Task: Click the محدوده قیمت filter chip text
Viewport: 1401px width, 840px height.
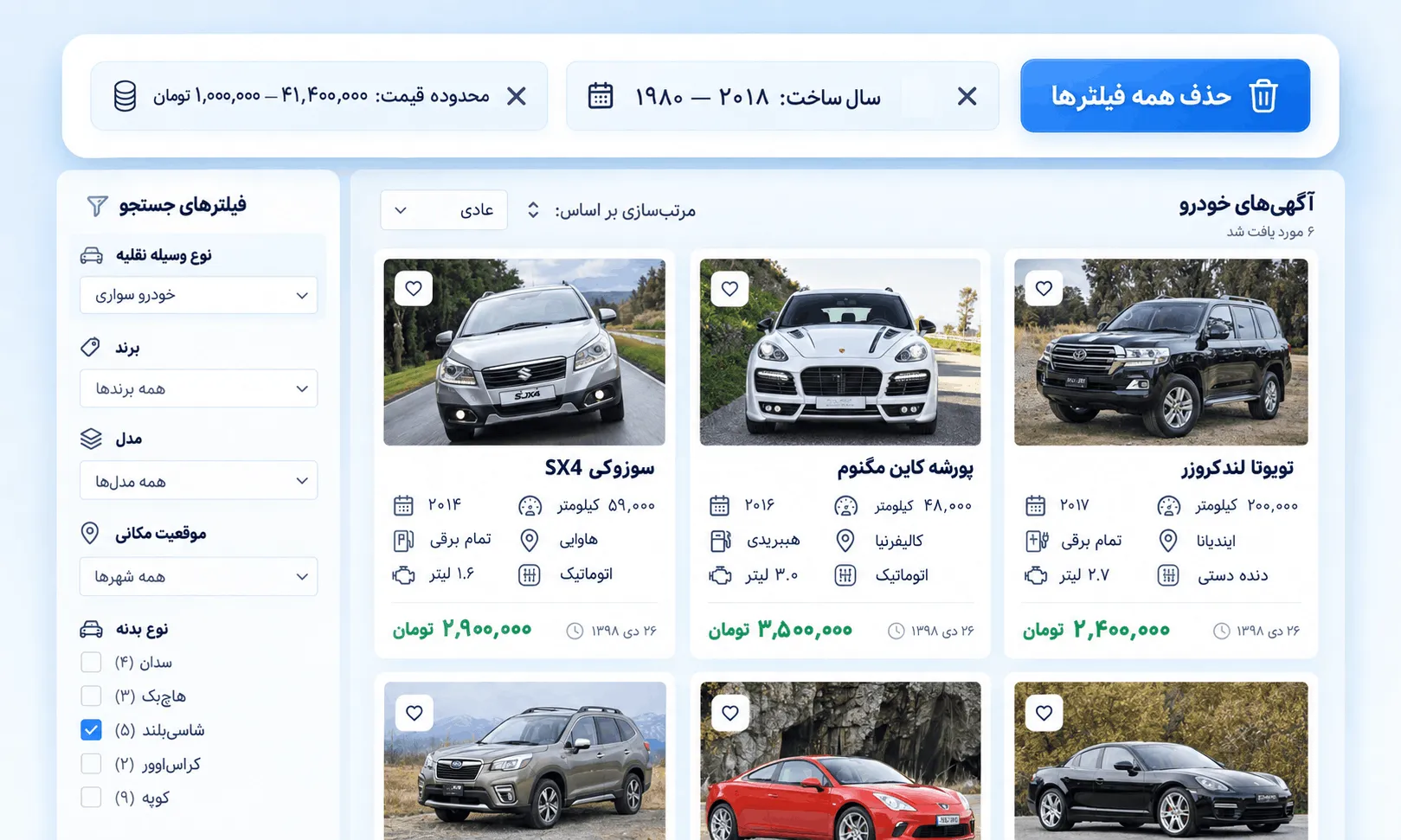Action: point(321,96)
